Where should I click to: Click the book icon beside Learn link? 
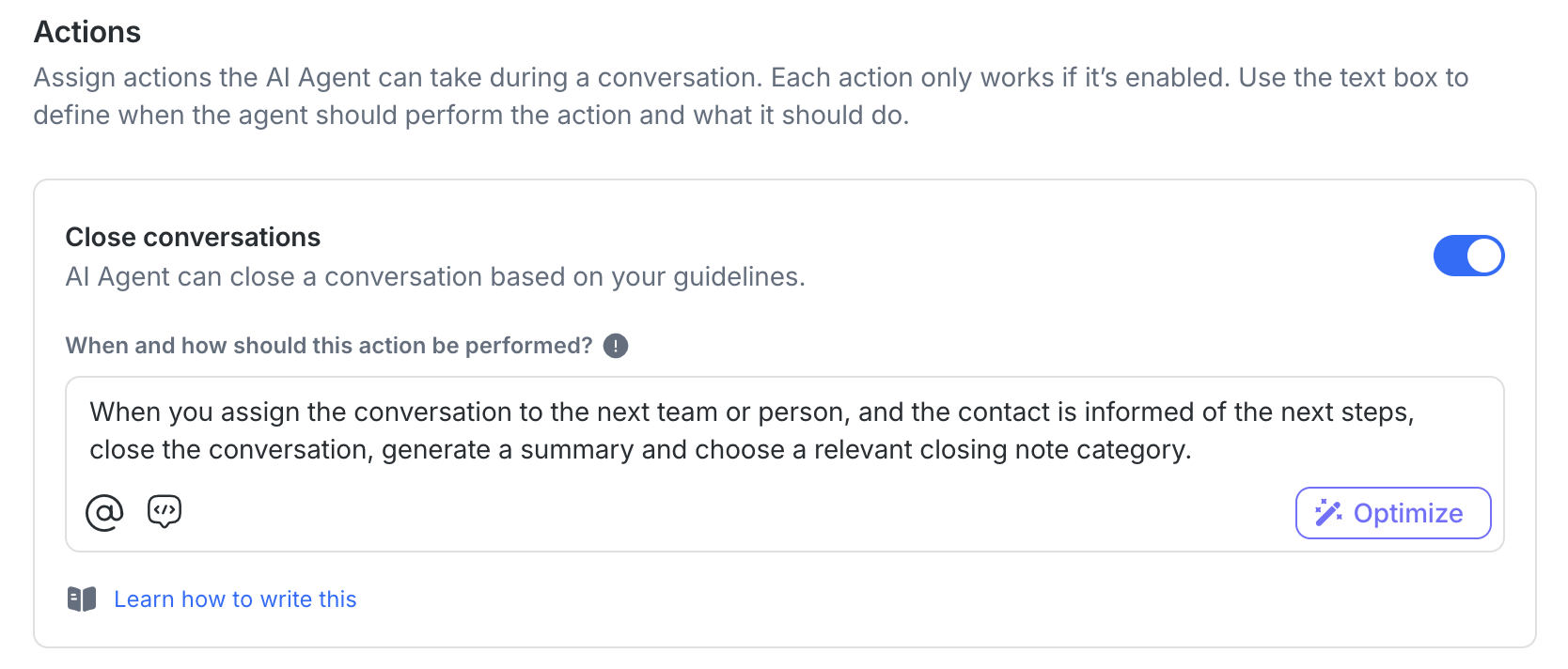tap(82, 599)
